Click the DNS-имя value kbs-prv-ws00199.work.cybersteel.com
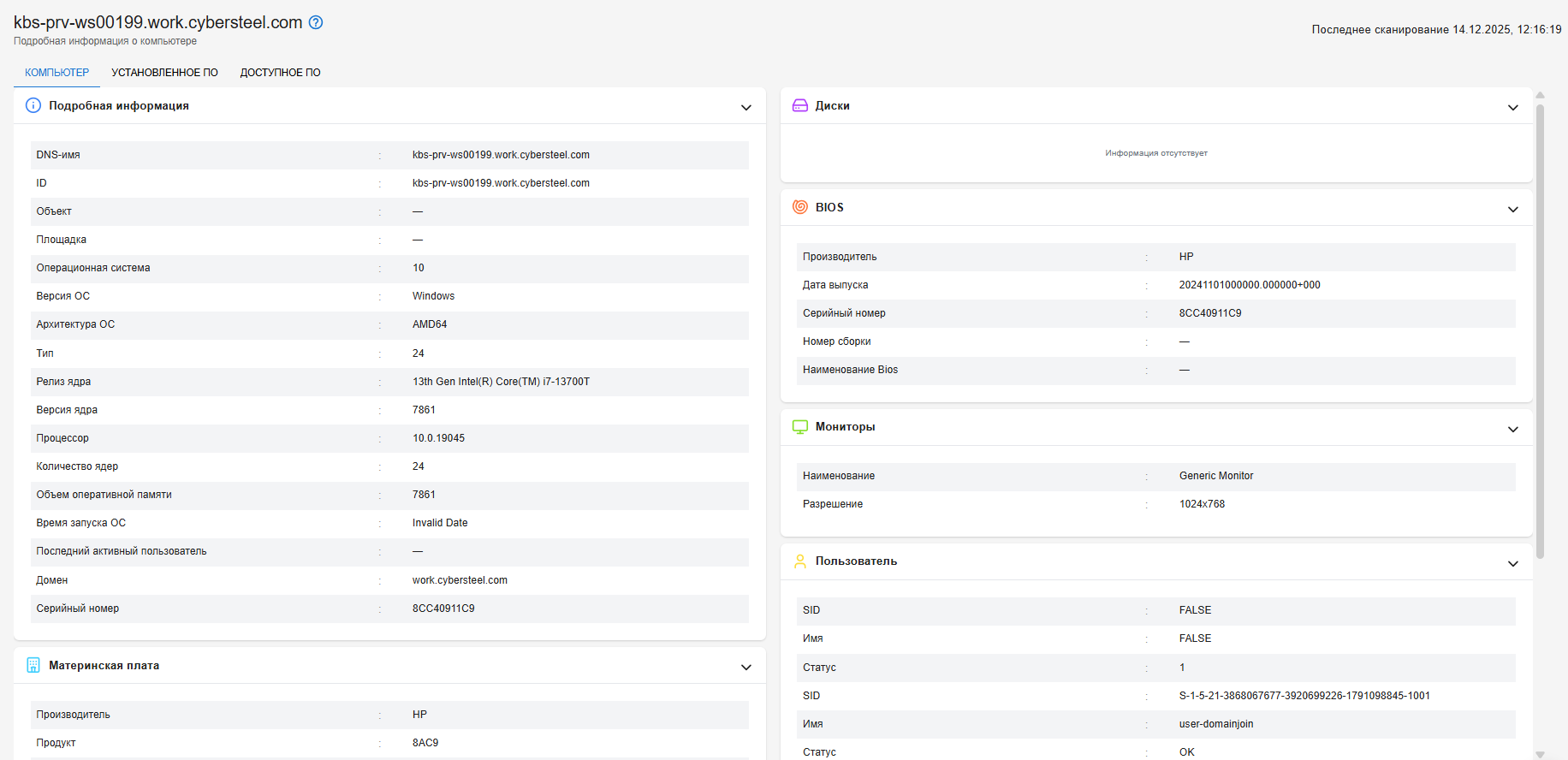The height and width of the screenshot is (760, 1568). tap(501, 155)
